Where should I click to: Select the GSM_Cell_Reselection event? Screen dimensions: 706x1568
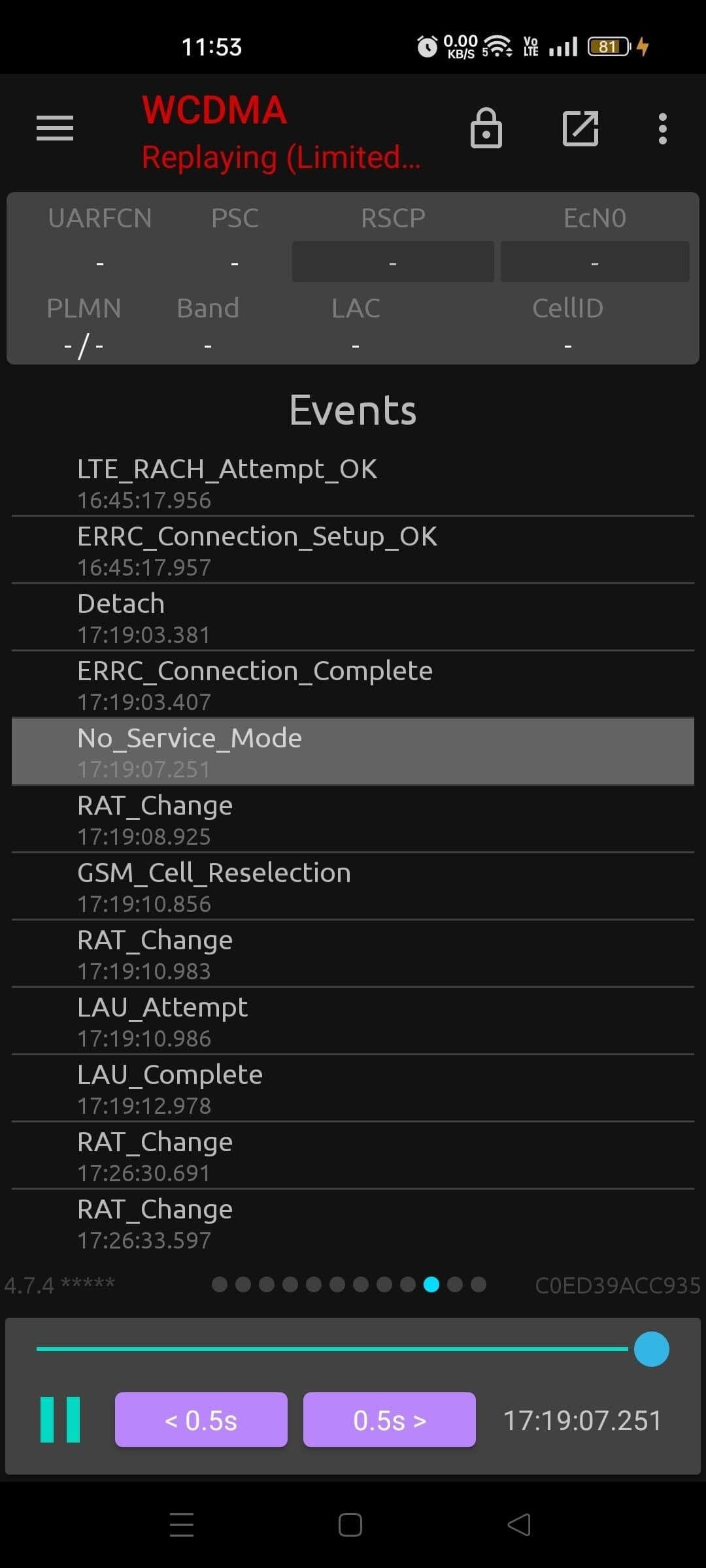(x=353, y=886)
